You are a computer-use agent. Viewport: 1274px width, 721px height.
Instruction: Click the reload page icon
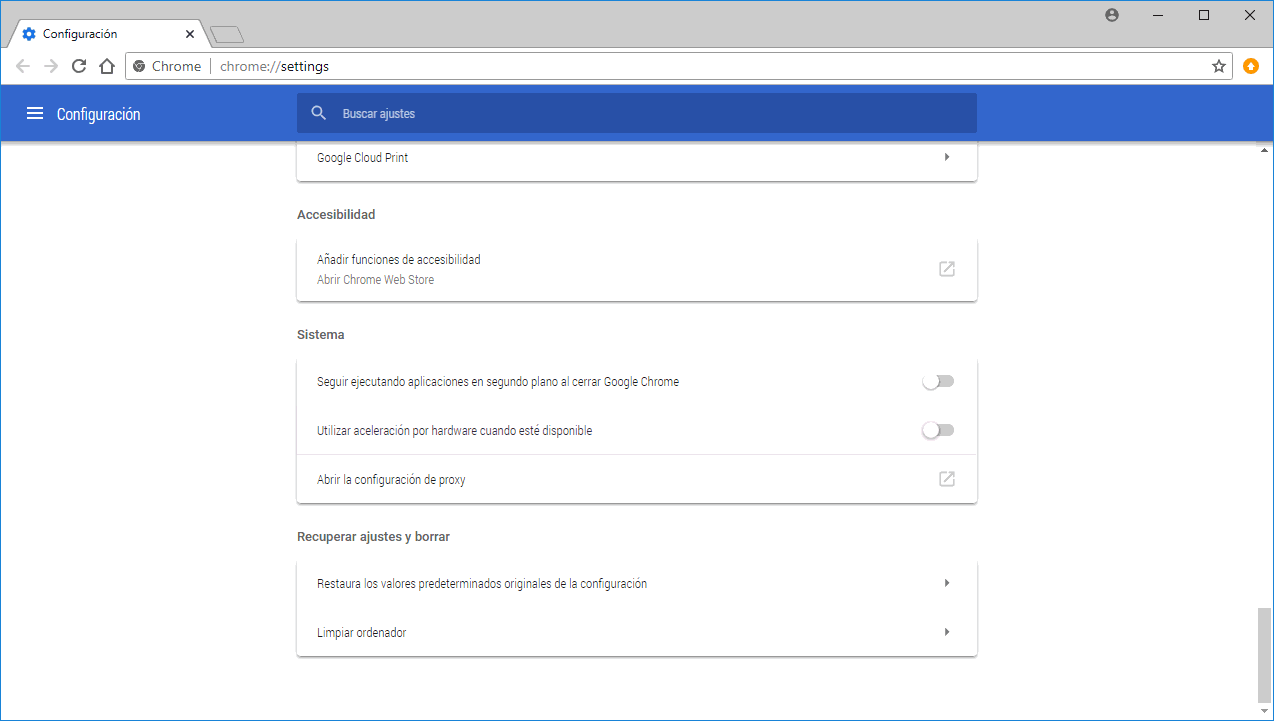[x=79, y=67]
